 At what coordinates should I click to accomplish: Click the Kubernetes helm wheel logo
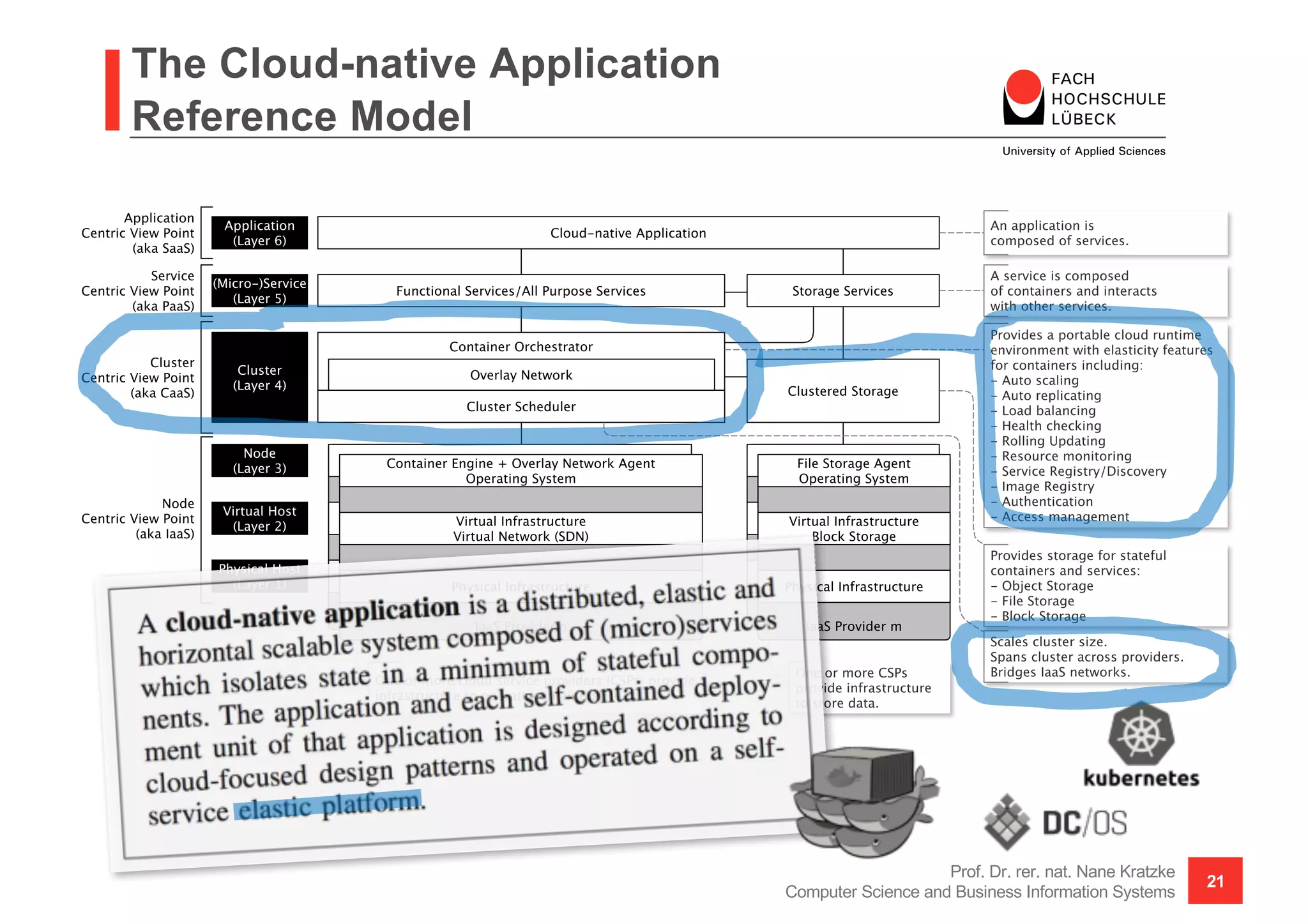point(1141,734)
